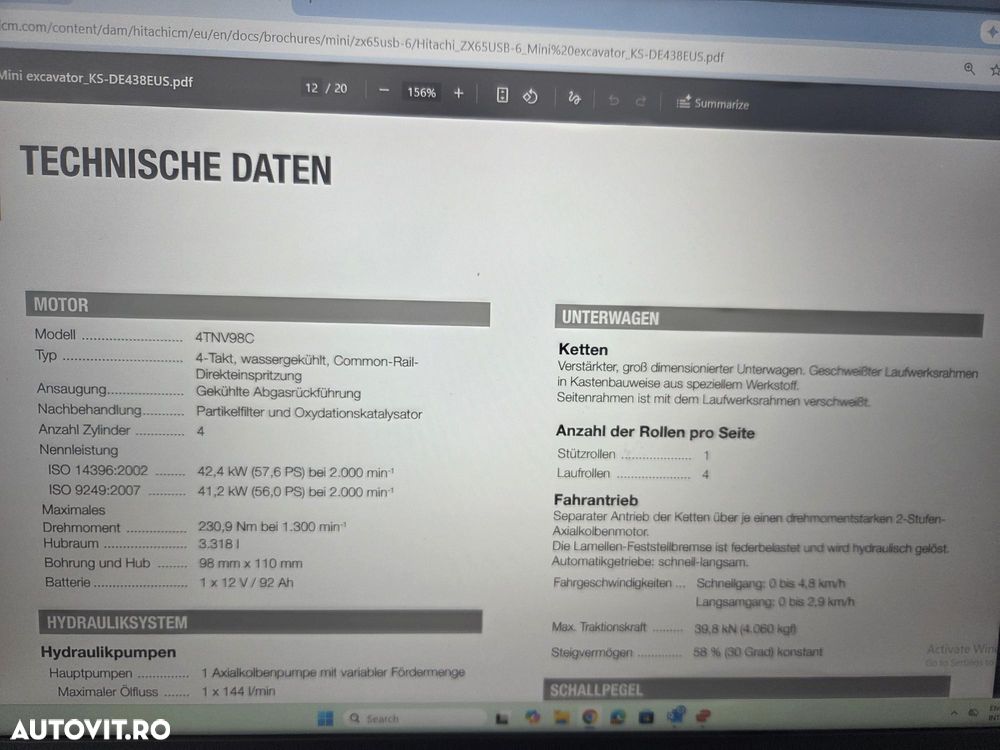The image size is (1000, 750).
Task: Click the browser address bar URL
Action: click(362, 41)
